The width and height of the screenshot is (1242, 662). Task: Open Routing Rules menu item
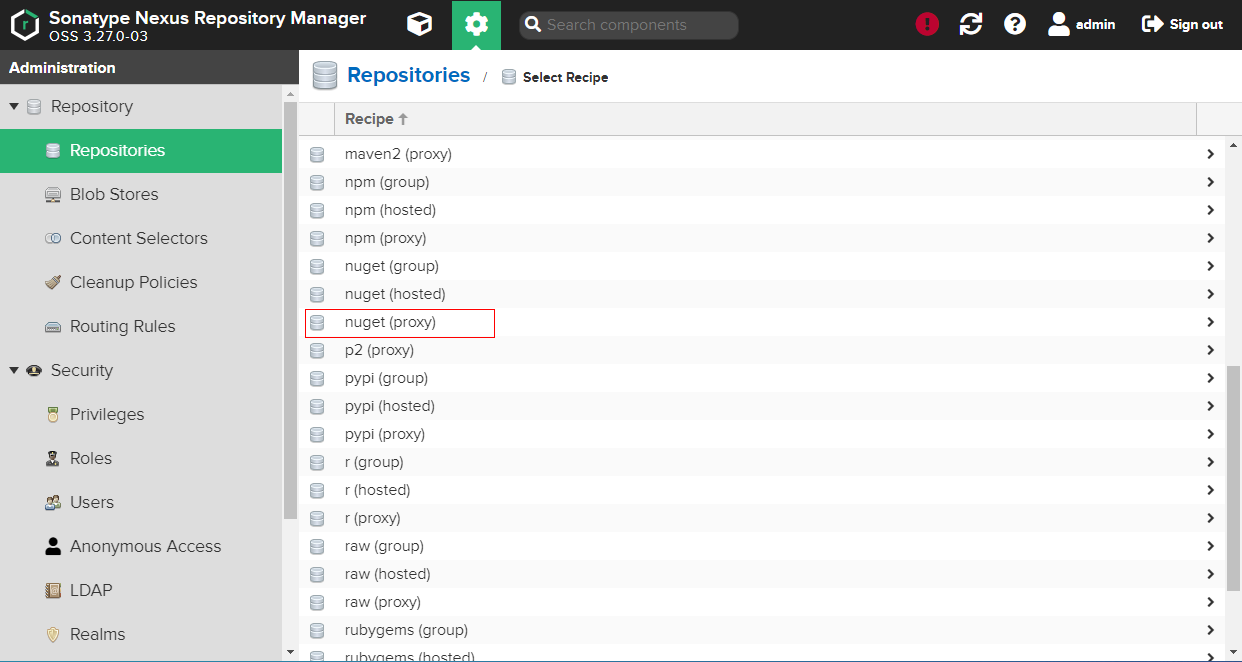point(141,327)
